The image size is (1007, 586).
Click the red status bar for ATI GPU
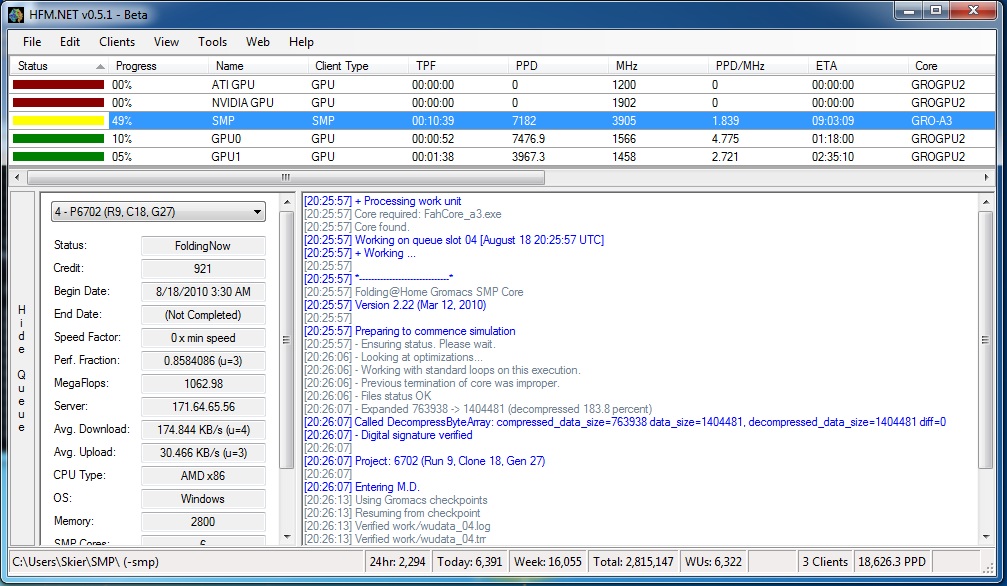click(x=58, y=85)
